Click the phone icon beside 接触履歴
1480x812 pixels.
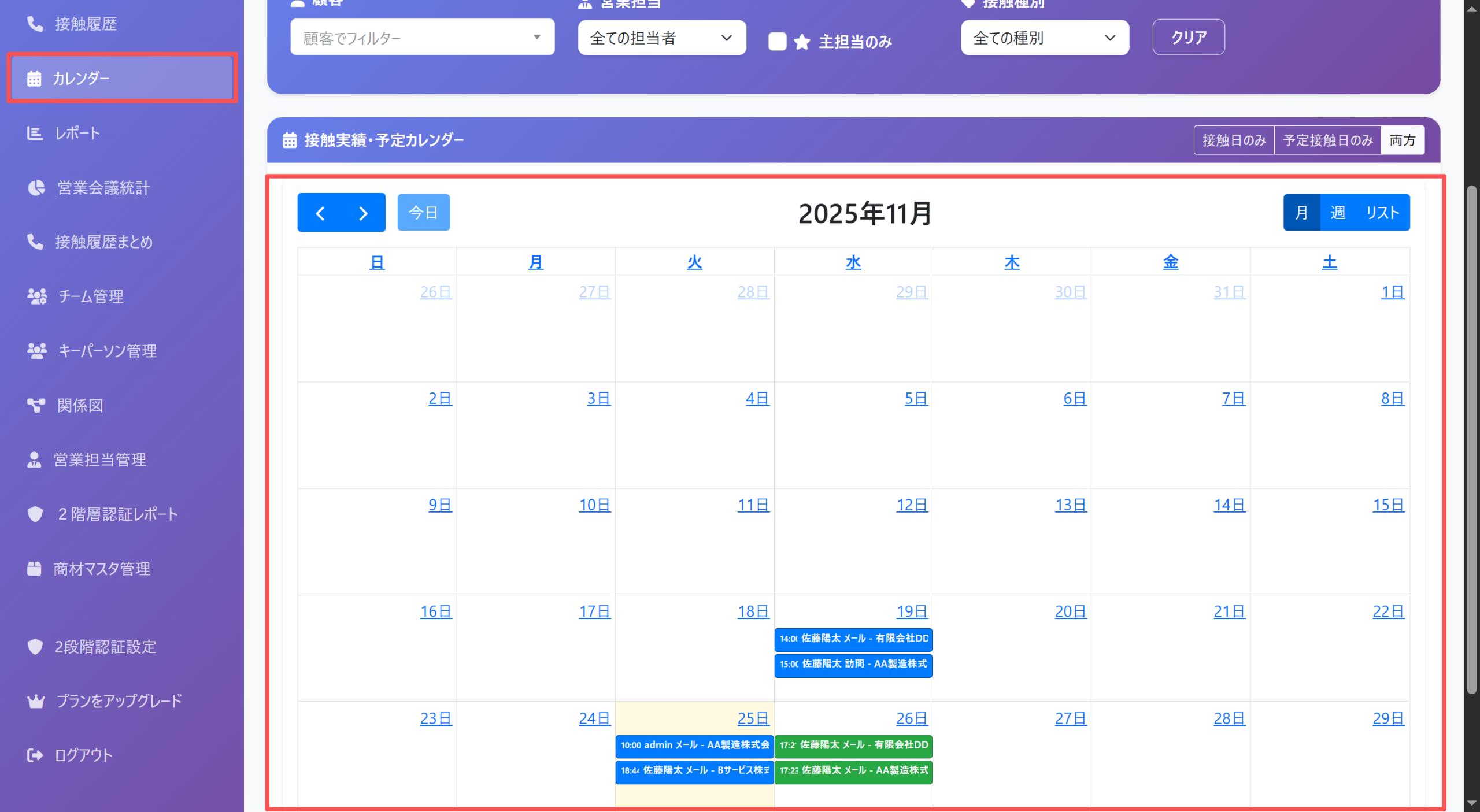tap(35, 24)
